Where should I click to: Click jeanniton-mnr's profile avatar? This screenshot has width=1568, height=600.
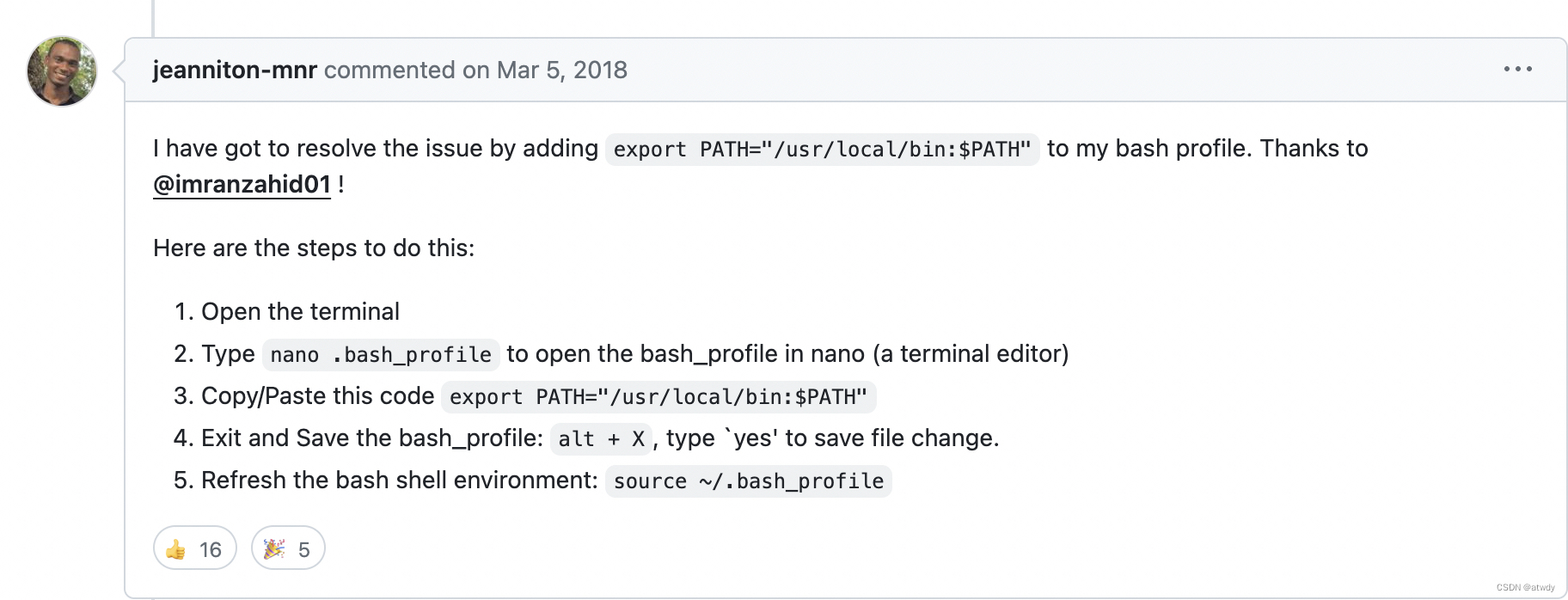coord(62,71)
